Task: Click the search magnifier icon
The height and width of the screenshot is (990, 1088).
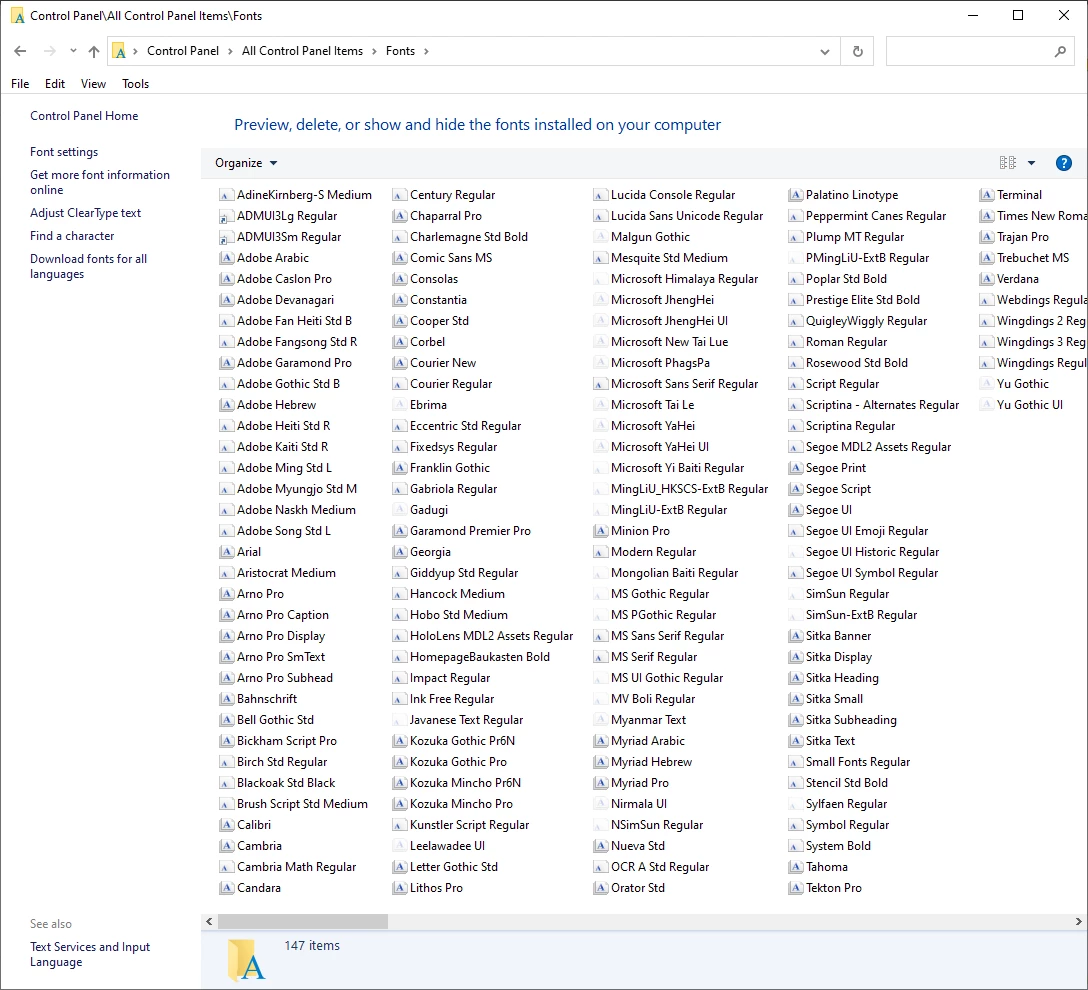Action: (x=1060, y=51)
